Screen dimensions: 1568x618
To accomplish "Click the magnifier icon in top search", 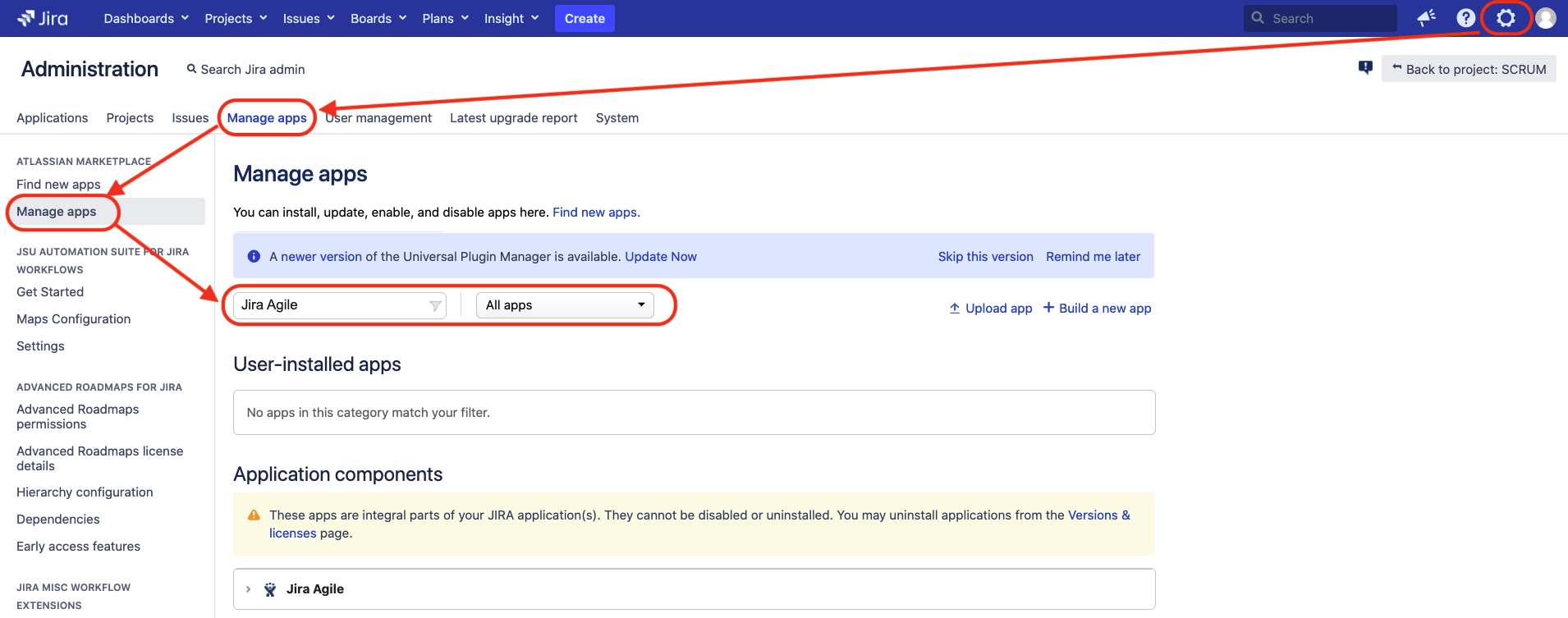I will 1258,18.
